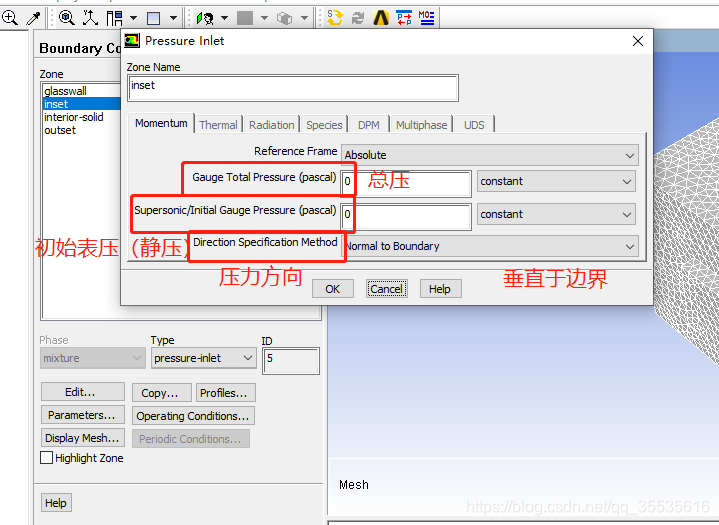Switch to the Species tab
The height and width of the screenshot is (525, 719).
pyautogui.click(x=324, y=125)
